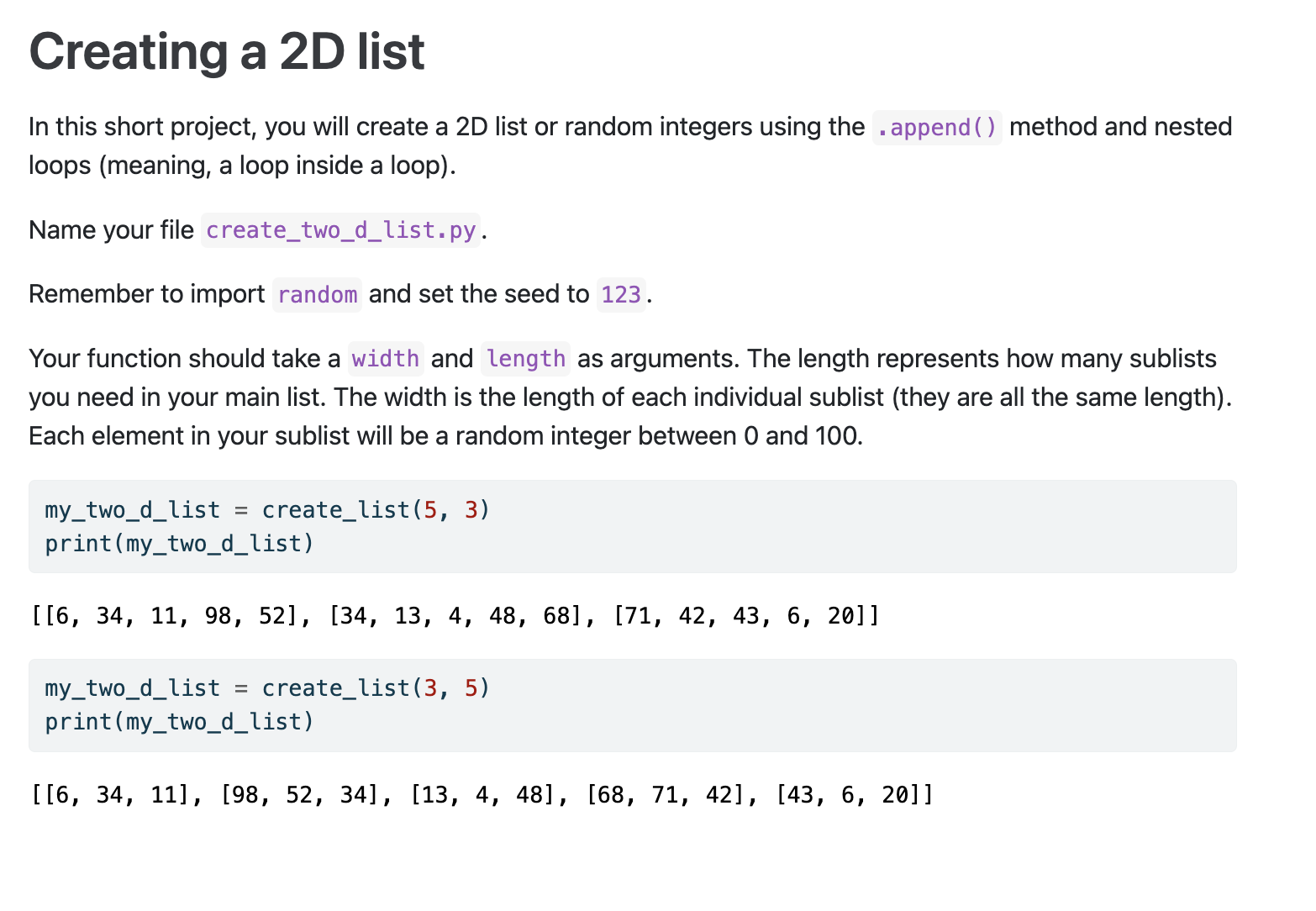Click the seed value 123

point(621,295)
